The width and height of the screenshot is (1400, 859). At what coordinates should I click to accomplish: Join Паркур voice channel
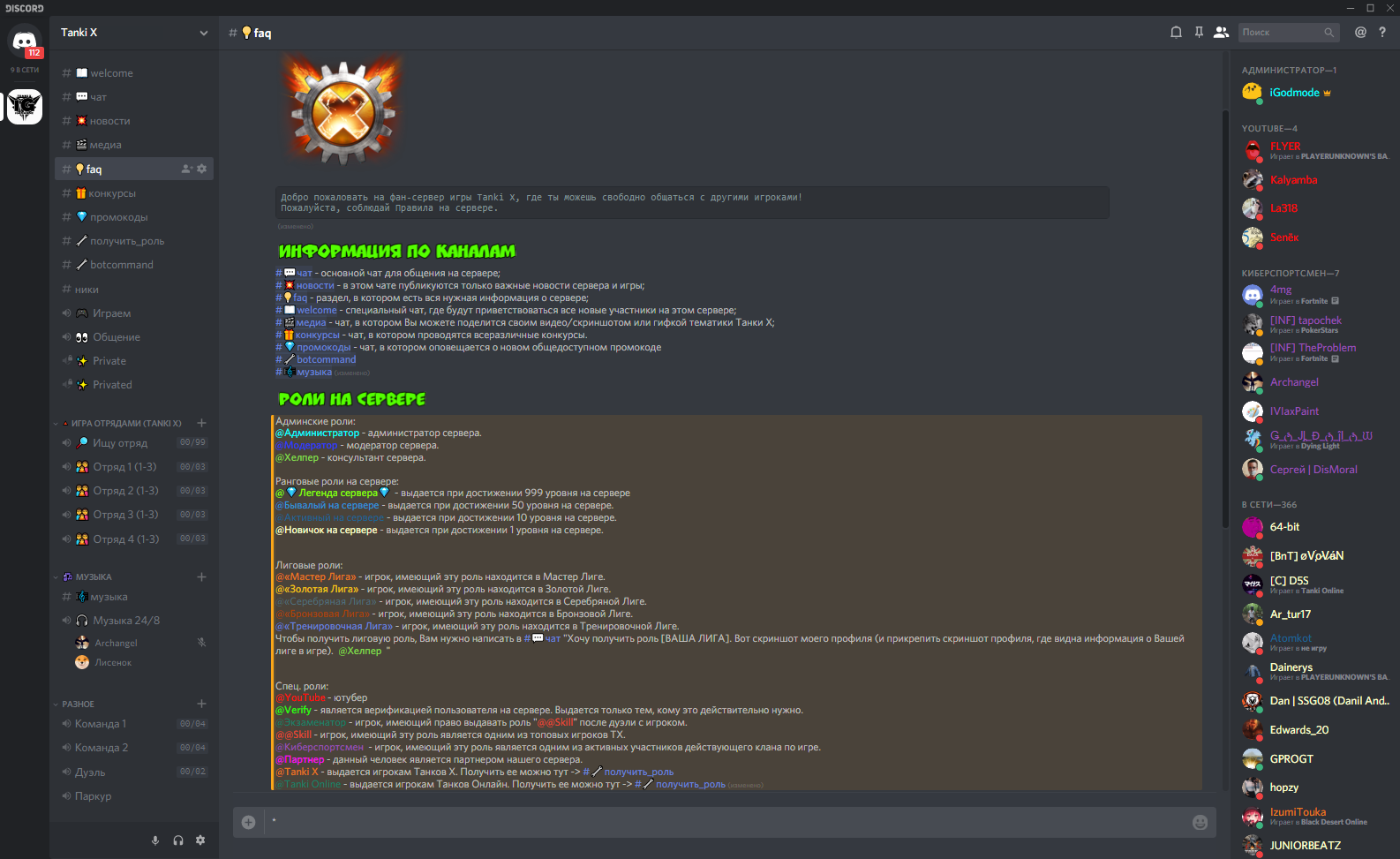[134, 796]
